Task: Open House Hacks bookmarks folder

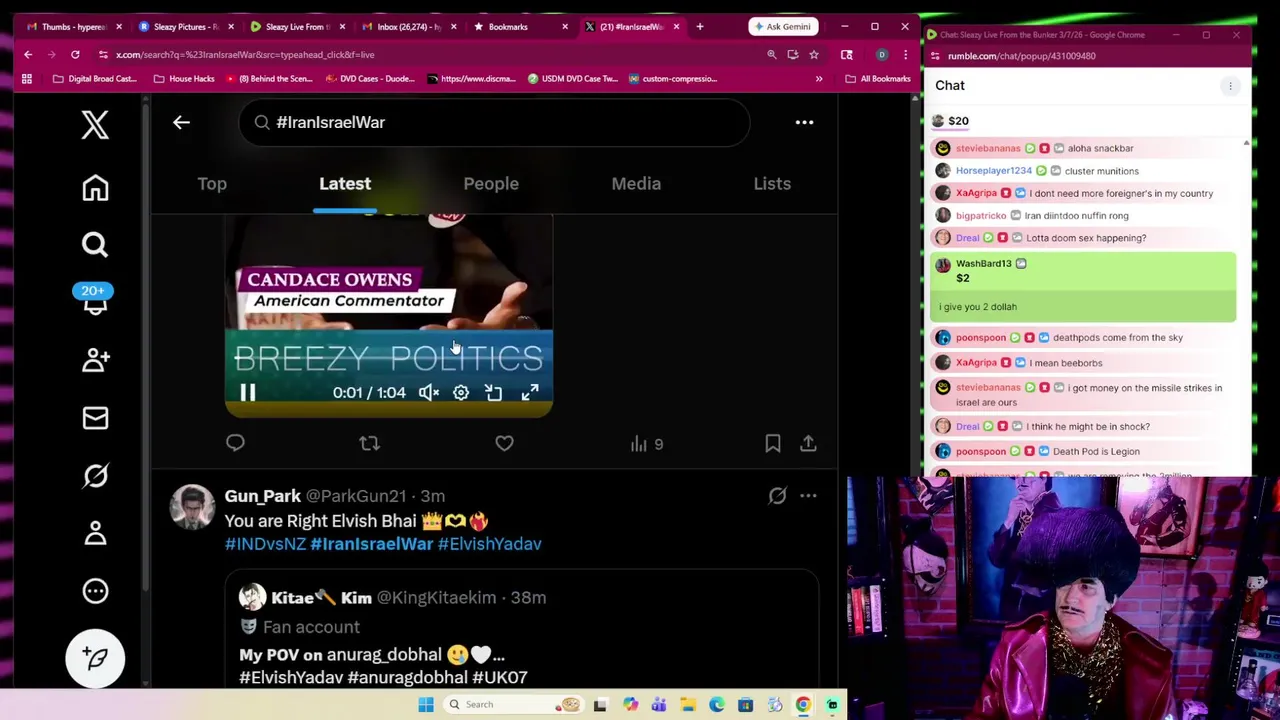Action: 184,79
